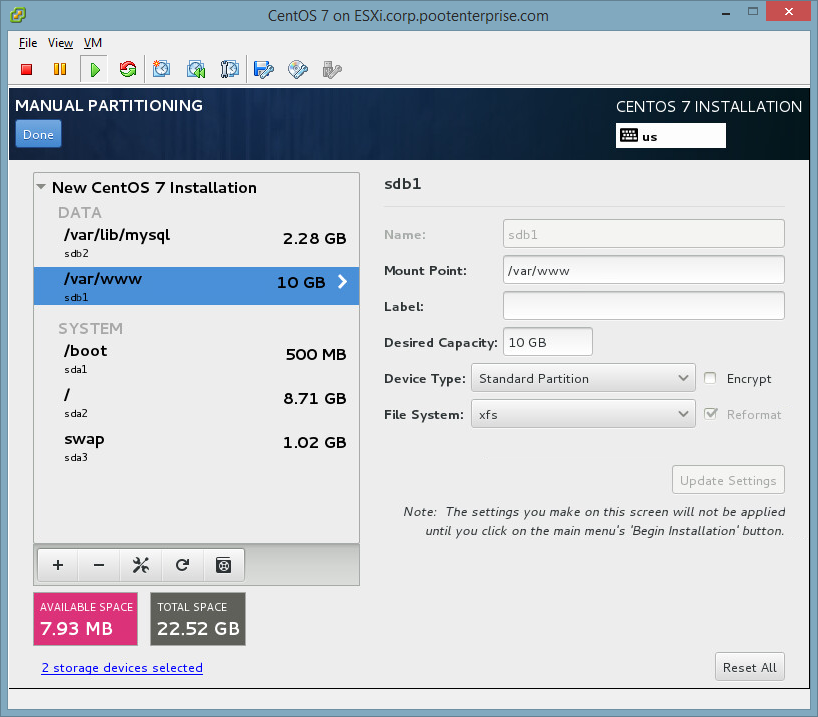Select the /boot partition row
The width and height of the screenshot is (818, 717).
pos(197,359)
